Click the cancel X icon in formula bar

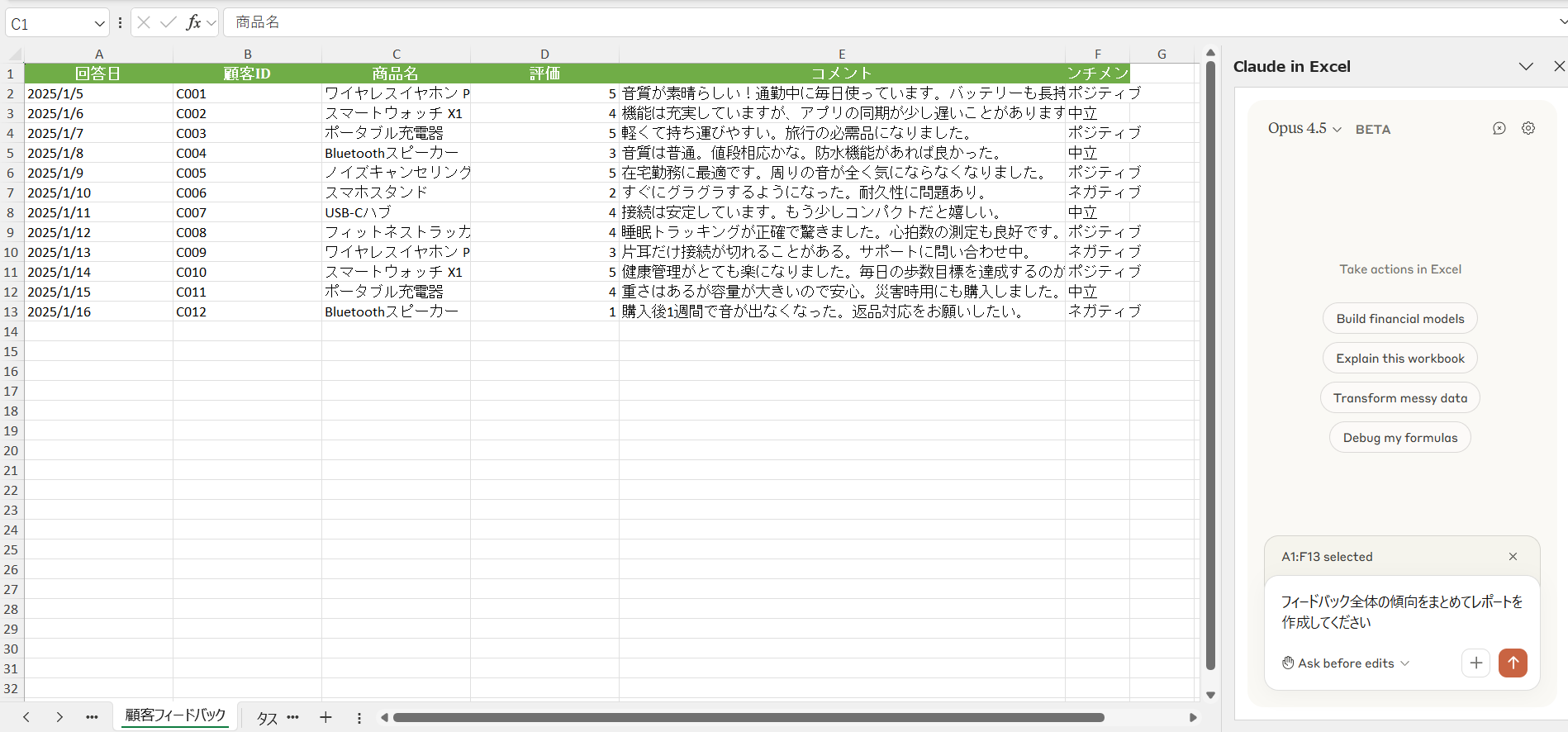[144, 22]
